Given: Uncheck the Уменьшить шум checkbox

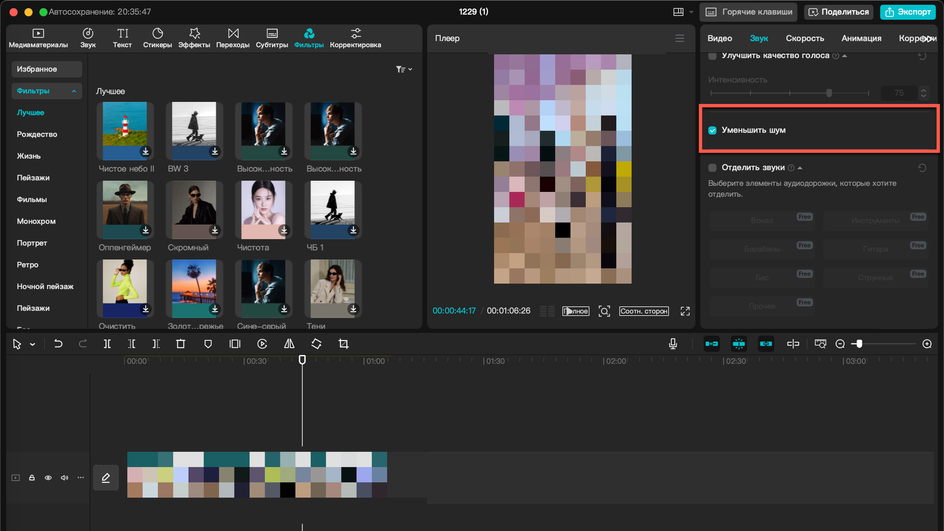Looking at the screenshot, I should coord(712,130).
